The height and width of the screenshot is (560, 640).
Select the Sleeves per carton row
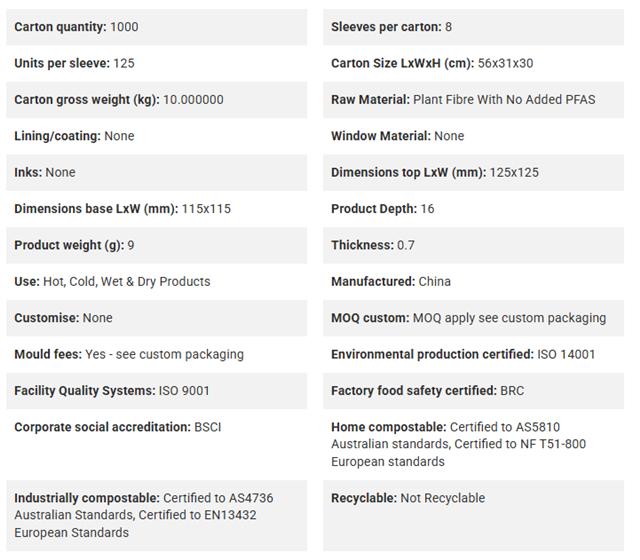coord(473,27)
